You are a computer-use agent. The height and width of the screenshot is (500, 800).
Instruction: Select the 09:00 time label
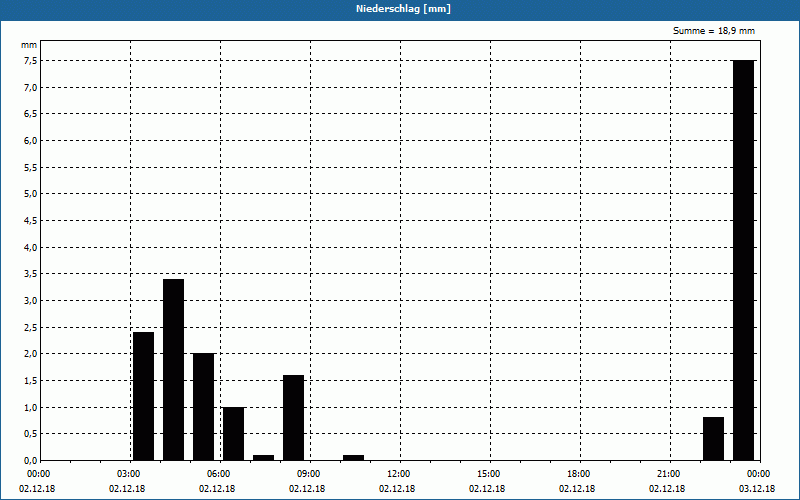click(309, 474)
